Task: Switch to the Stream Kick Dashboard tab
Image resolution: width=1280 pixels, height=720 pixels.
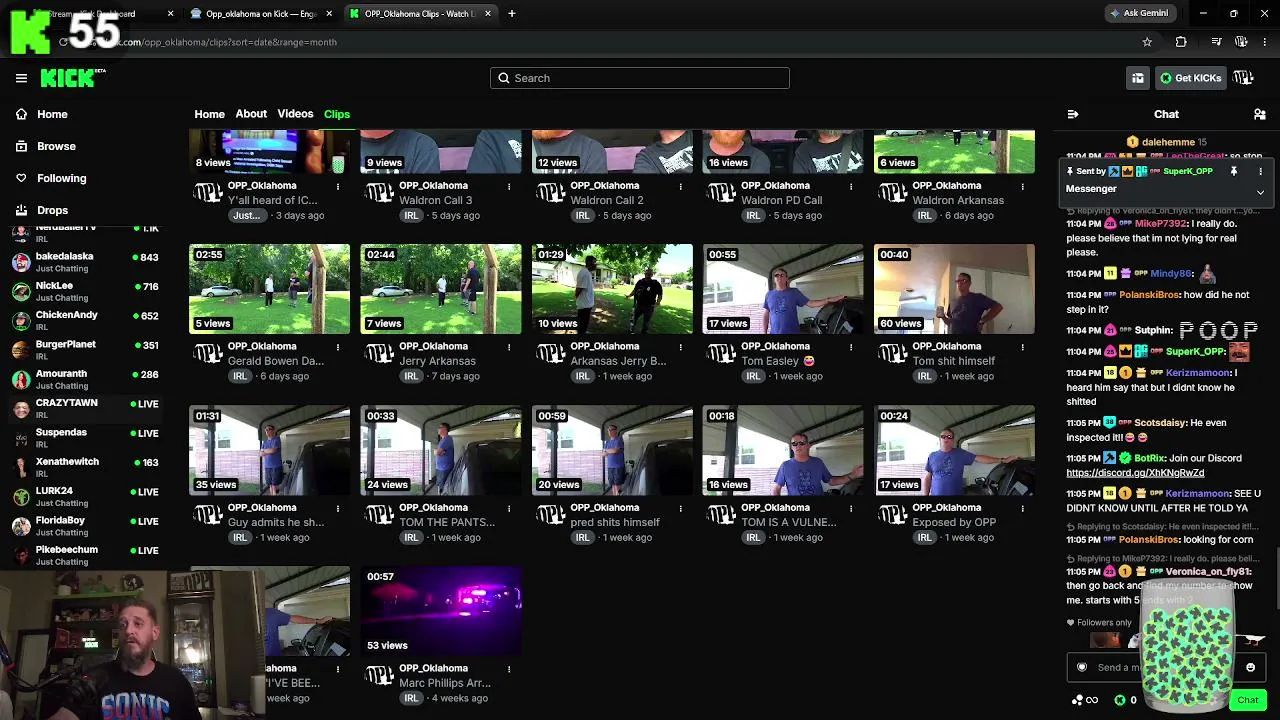Action: click(x=97, y=13)
